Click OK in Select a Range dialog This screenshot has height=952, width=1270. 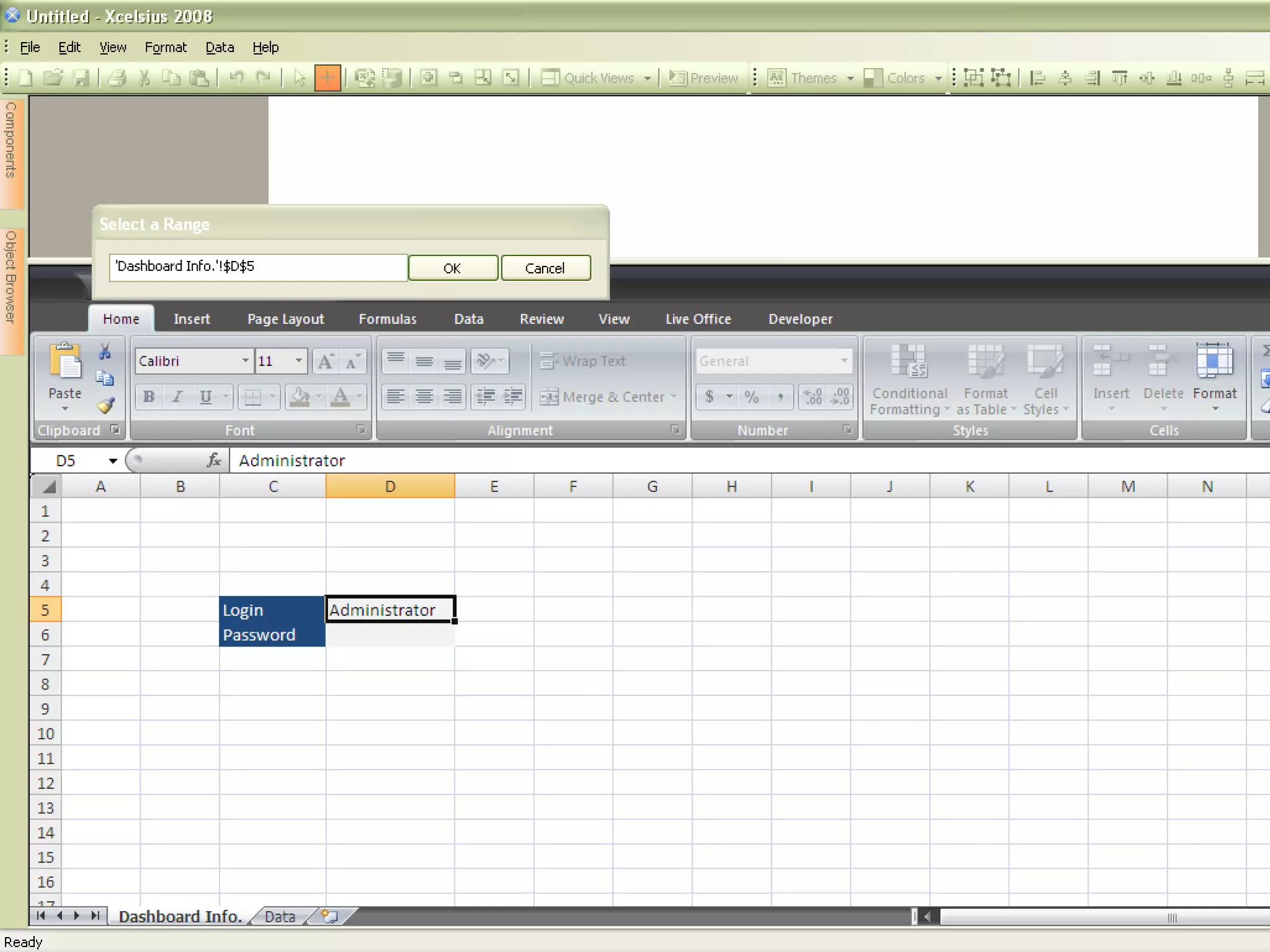point(453,268)
